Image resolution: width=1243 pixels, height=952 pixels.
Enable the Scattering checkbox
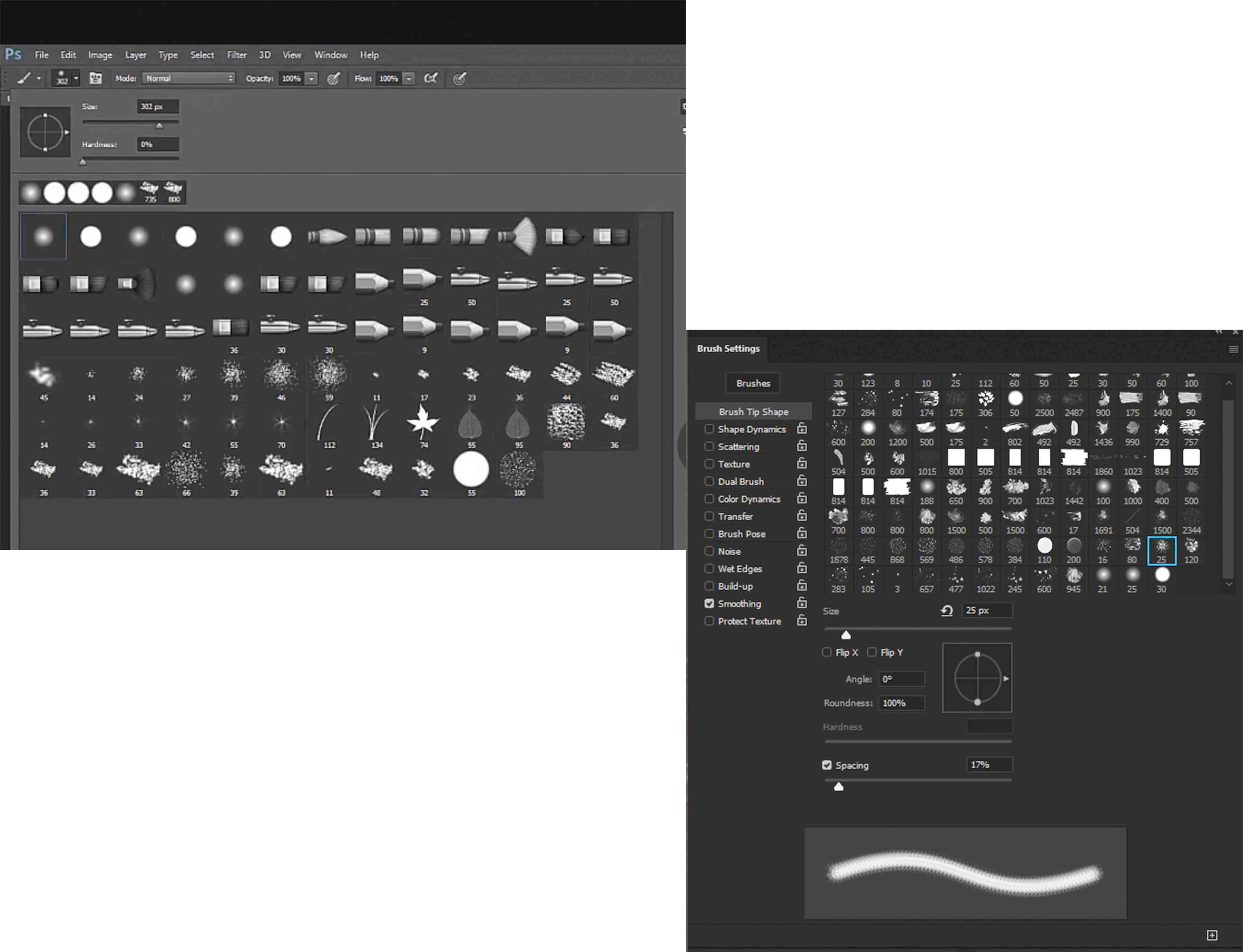click(709, 447)
